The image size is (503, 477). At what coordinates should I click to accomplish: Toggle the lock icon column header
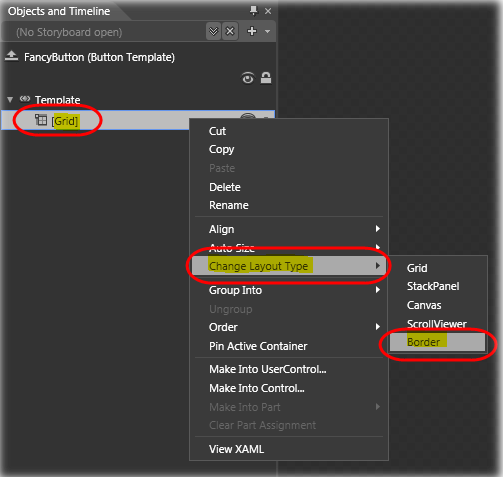266,78
